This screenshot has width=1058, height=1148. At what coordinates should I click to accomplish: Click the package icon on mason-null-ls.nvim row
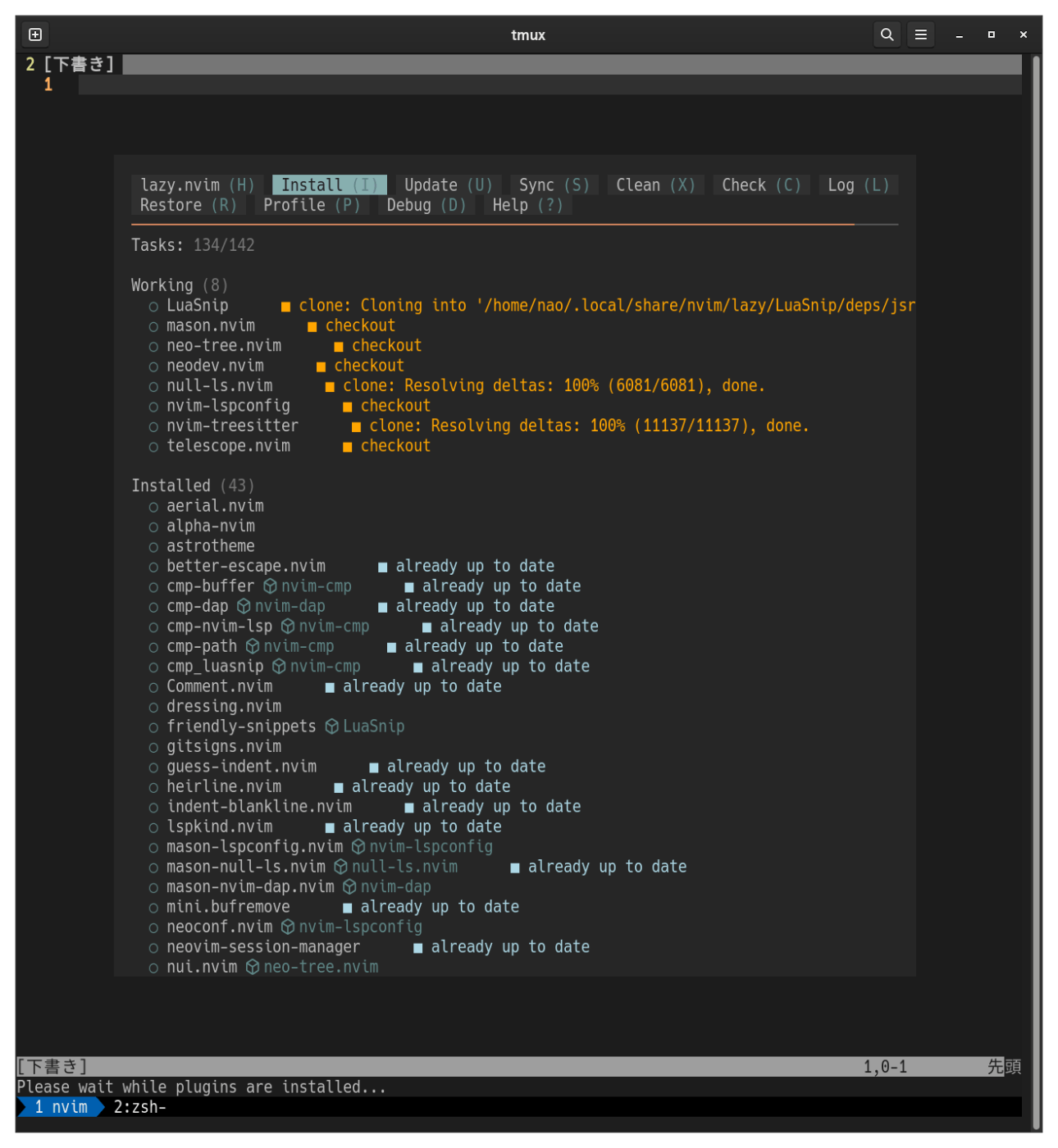[341, 867]
